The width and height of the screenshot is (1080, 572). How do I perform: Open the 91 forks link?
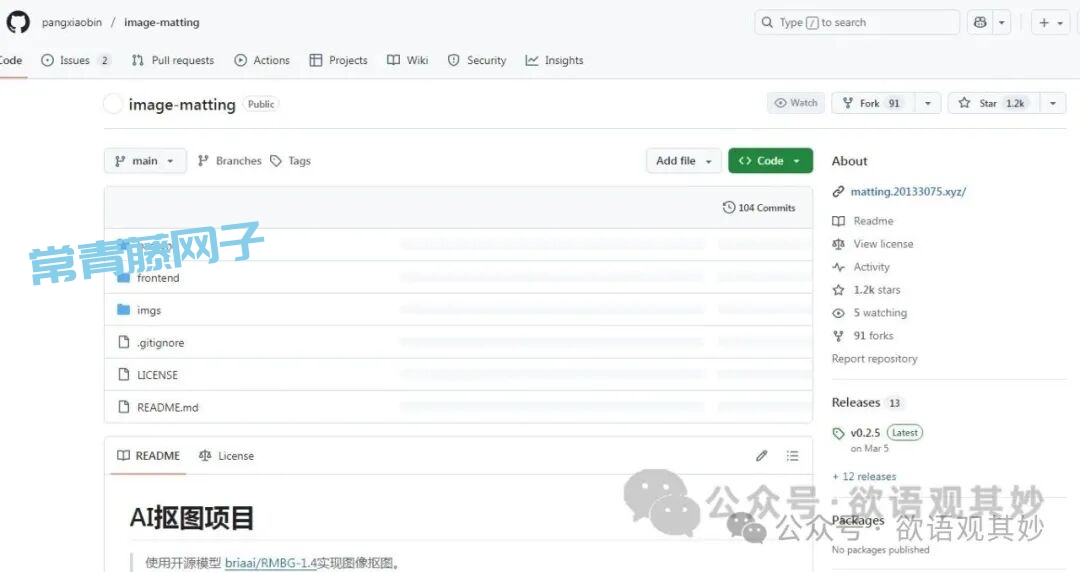[x=873, y=336]
